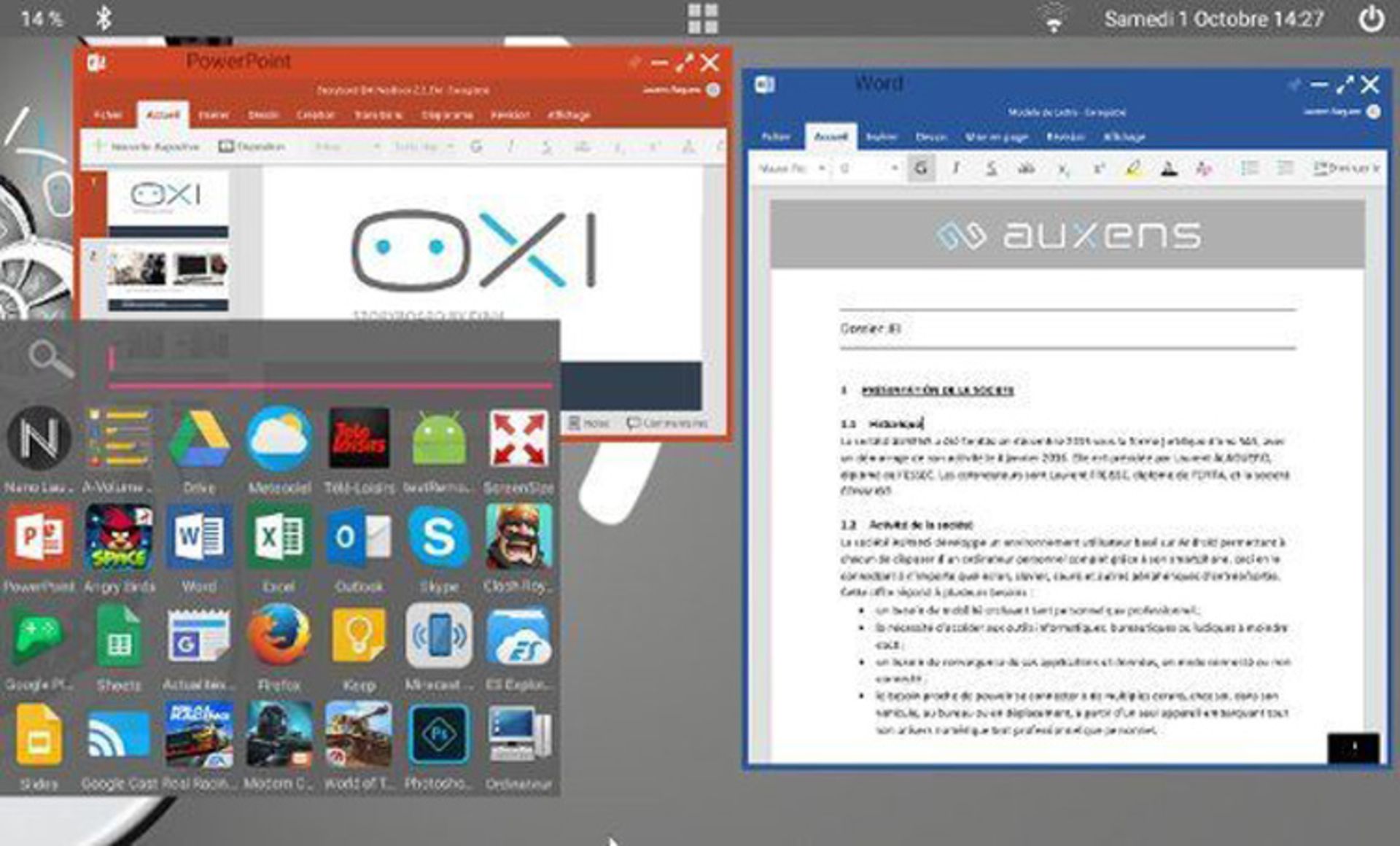Image resolution: width=1400 pixels, height=846 pixels.
Task: Switch to Word's Révision tab
Action: pos(1065,137)
